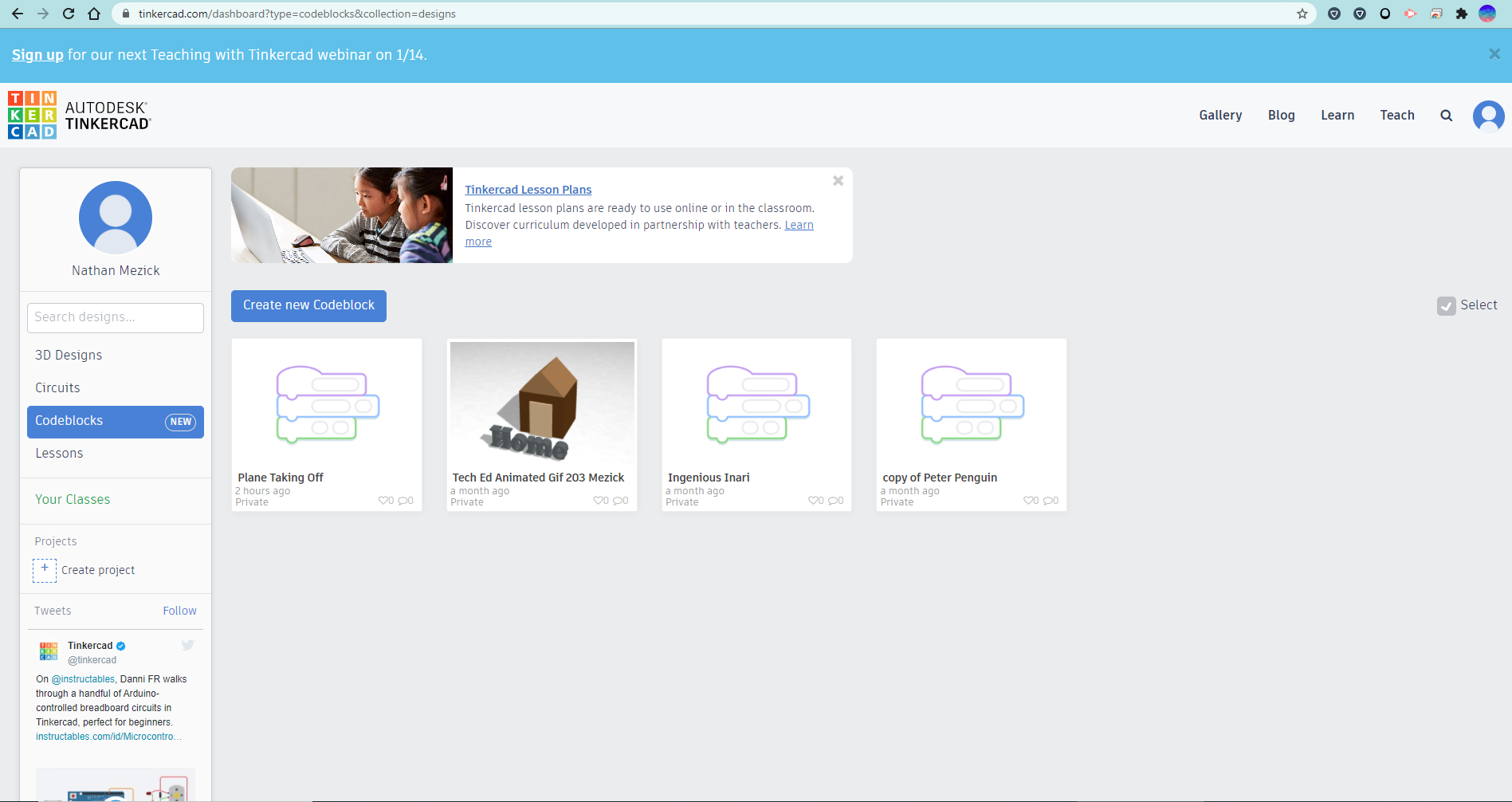
Task: Click the plus icon for Create project
Action: tap(45, 570)
